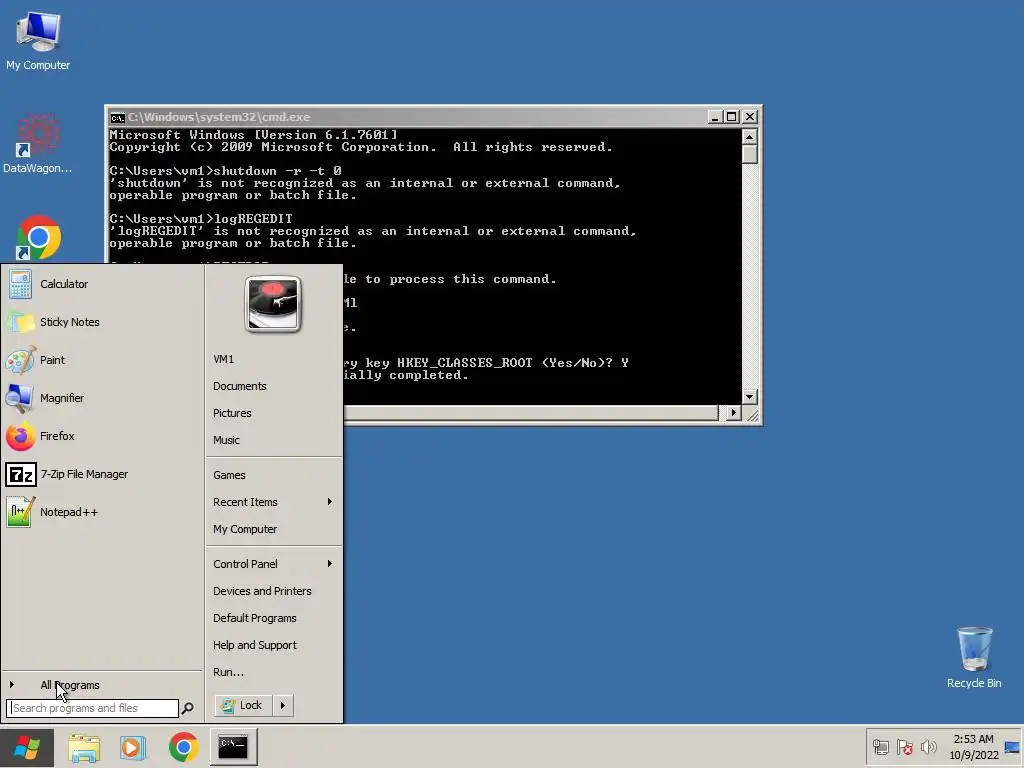Click the volume speaker tray icon
This screenshot has height=768, width=1024.
pos(929,747)
